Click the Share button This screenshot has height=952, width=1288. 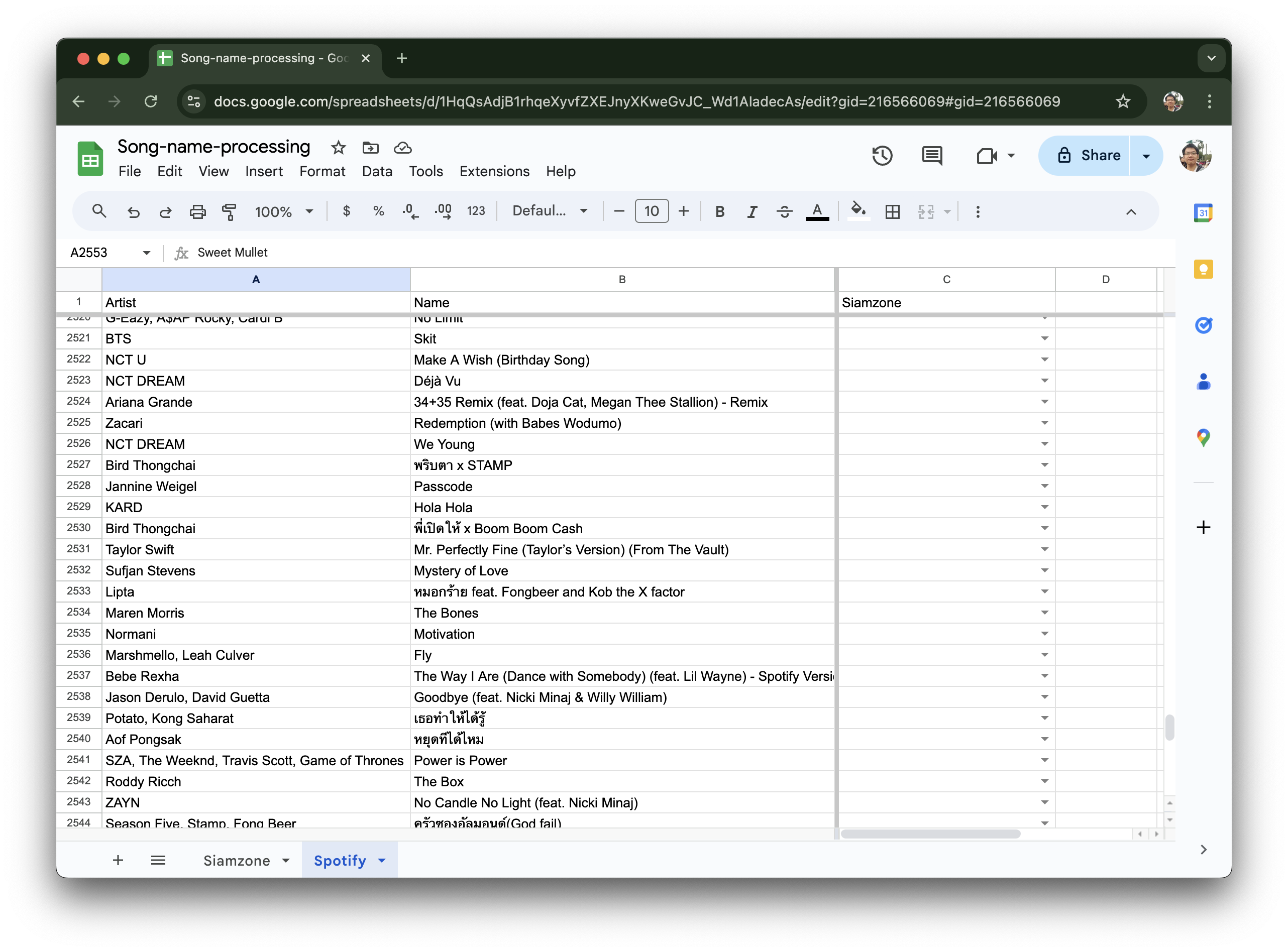pos(1085,156)
